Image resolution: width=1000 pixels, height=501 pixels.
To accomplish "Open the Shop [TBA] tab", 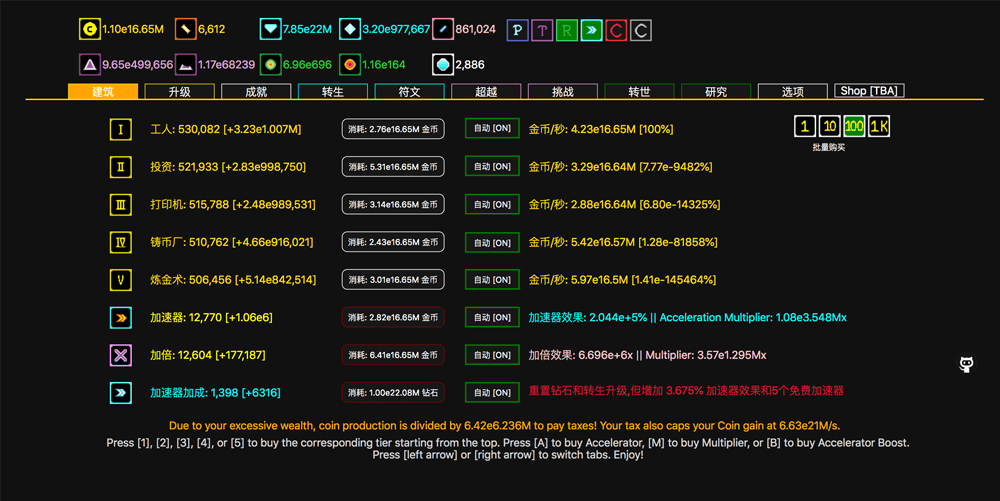I will [869, 91].
